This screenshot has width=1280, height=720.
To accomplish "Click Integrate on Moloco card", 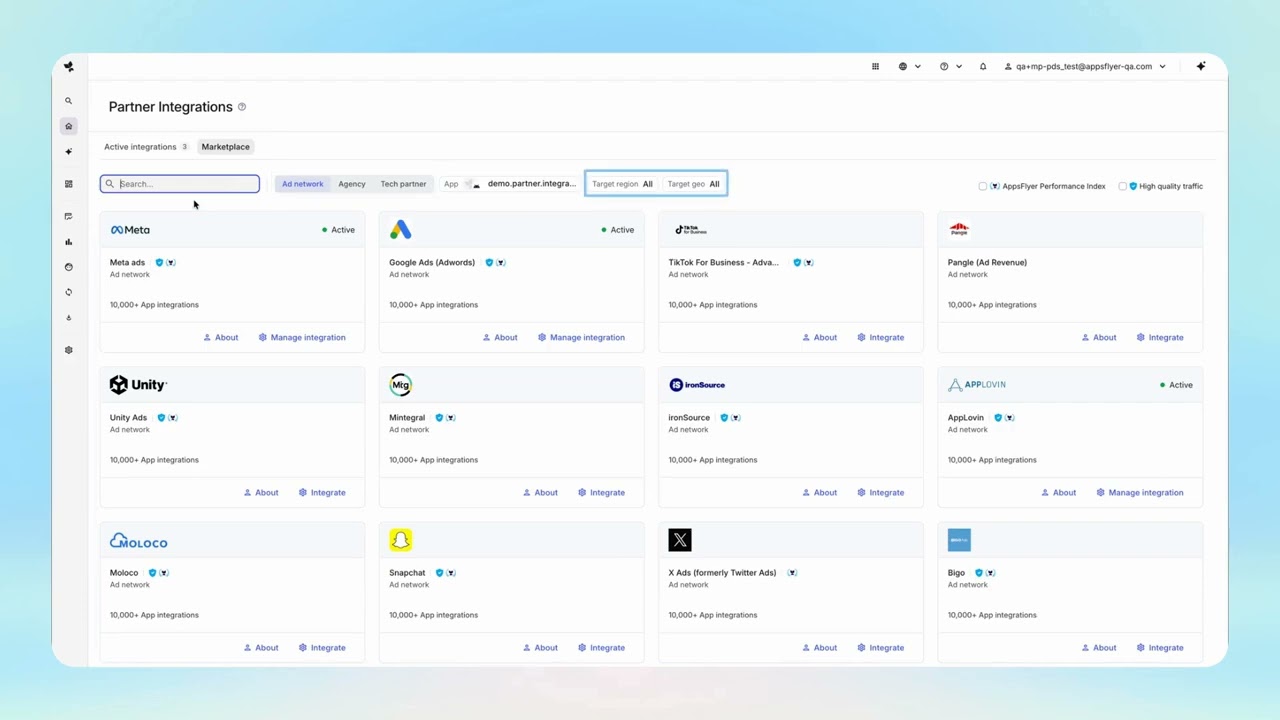I will coord(322,648).
